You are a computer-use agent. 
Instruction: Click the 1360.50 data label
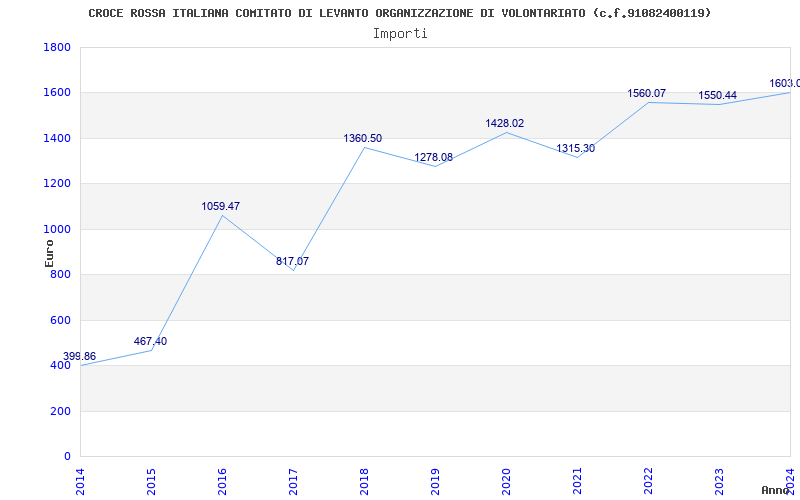click(x=363, y=138)
